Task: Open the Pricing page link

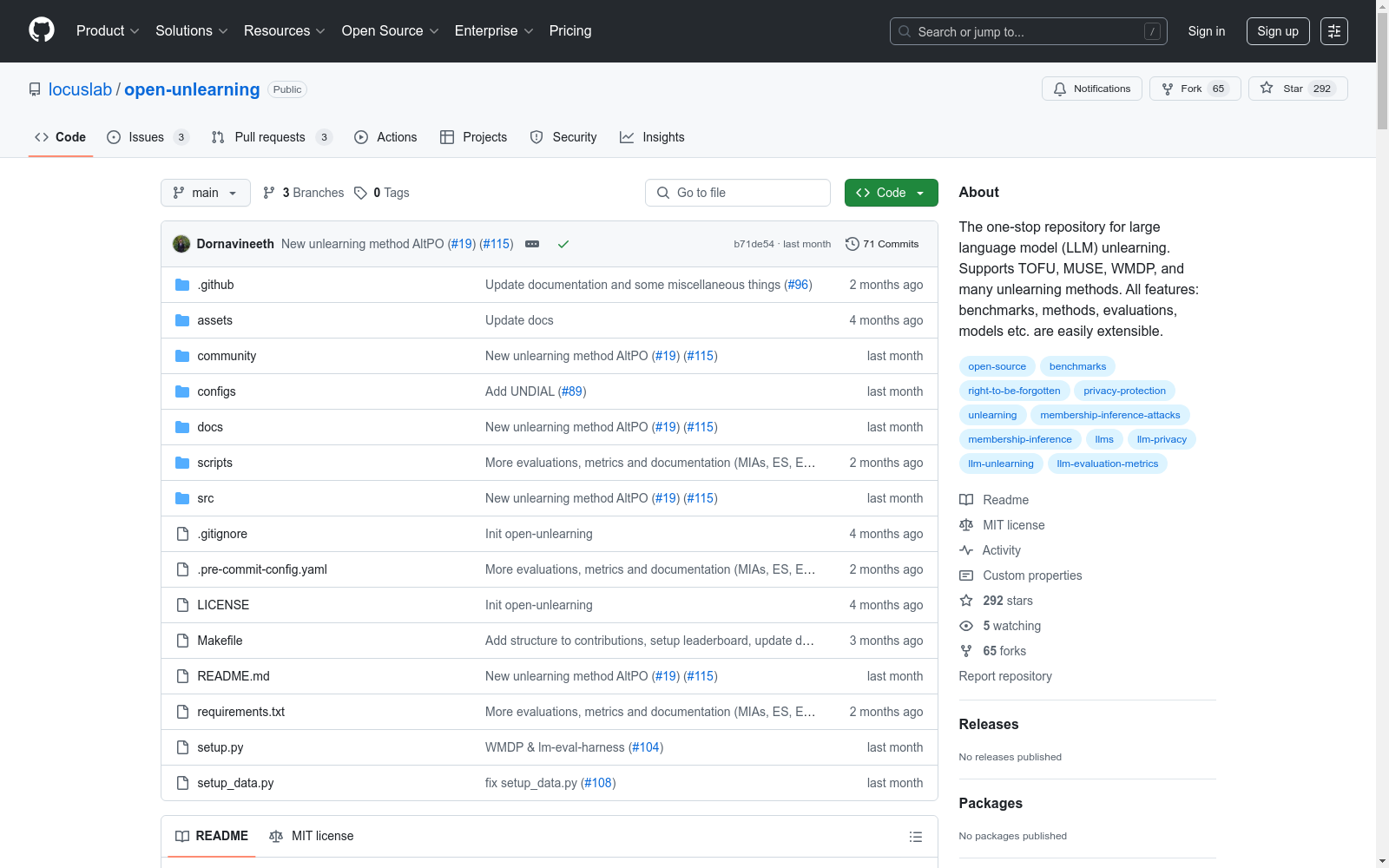Action: (570, 31)
